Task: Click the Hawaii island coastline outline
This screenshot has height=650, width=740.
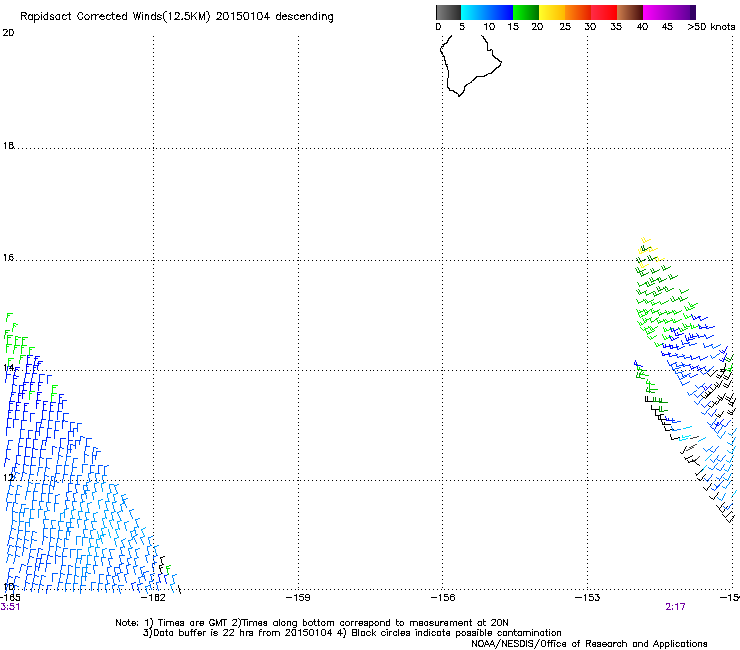Action: [471, 65]
